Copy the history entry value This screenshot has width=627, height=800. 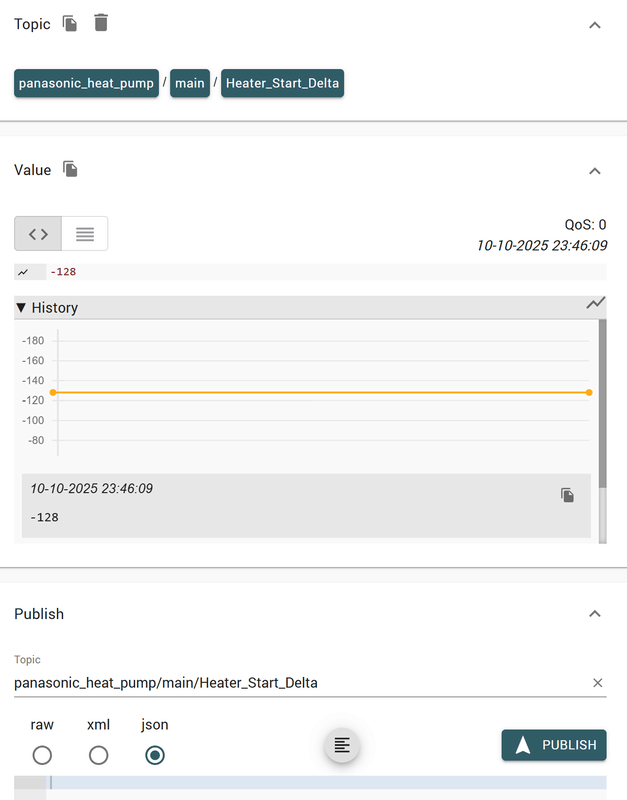tap(567, 495)
